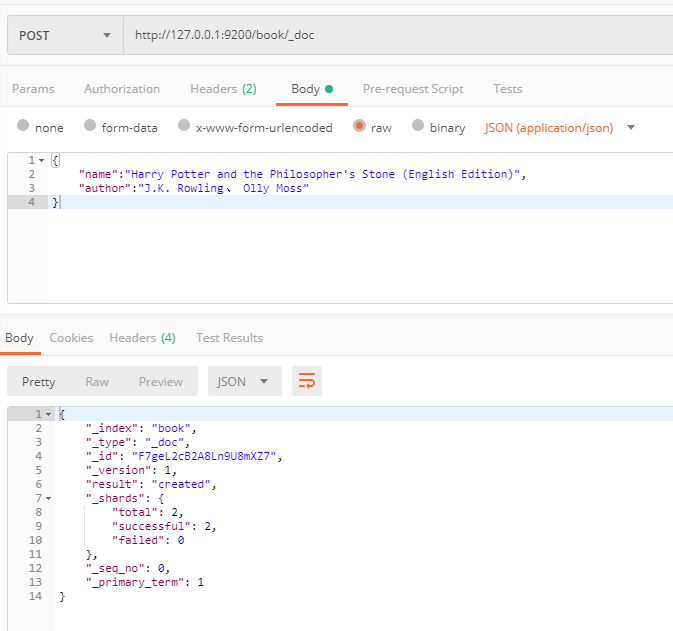673x631 pixels.
Task: Select x-www-form-urlencoded body type
Action: [184, 125]
